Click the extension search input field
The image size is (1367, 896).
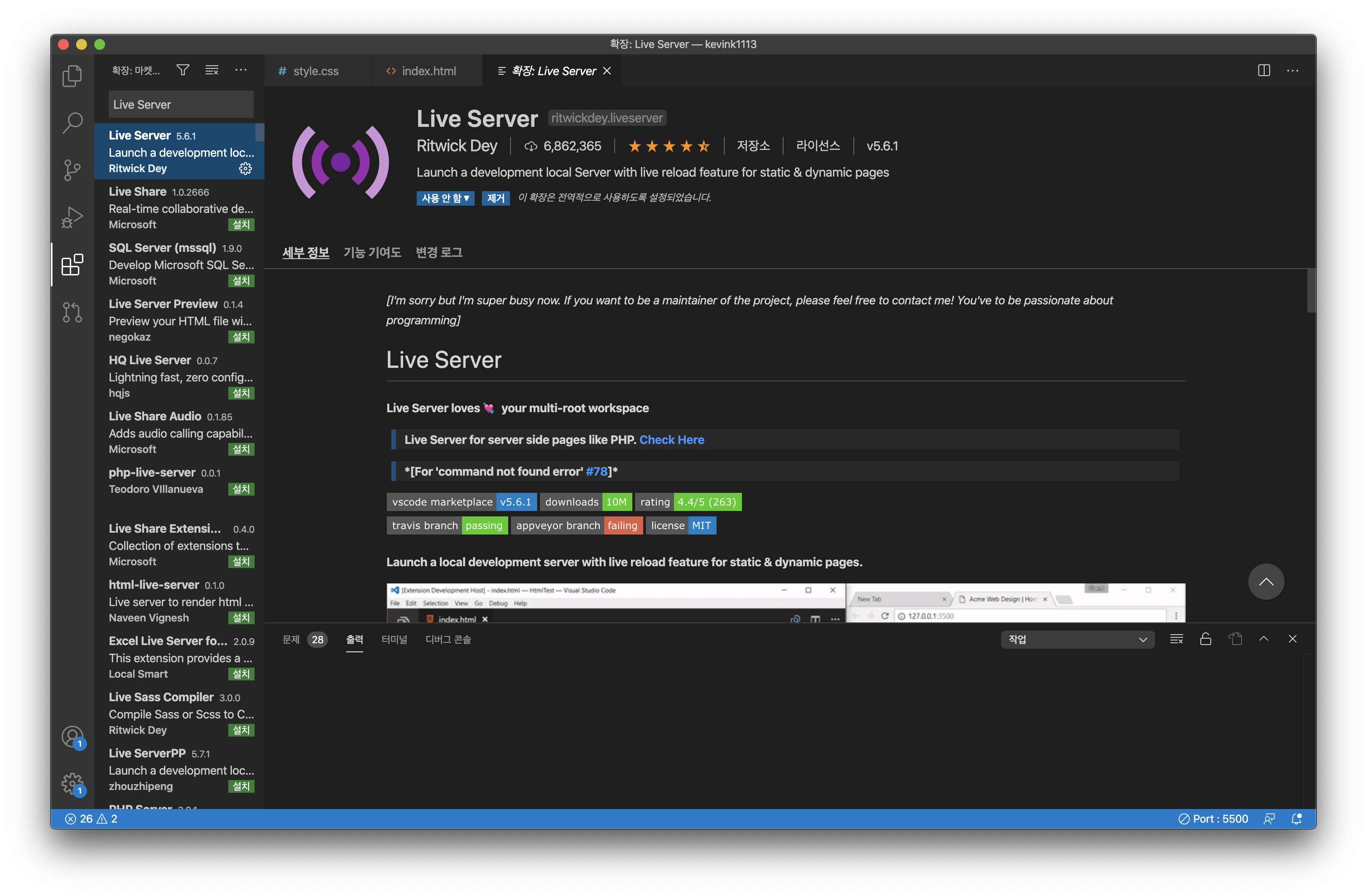pyautogui.click(x=180, y=105)
